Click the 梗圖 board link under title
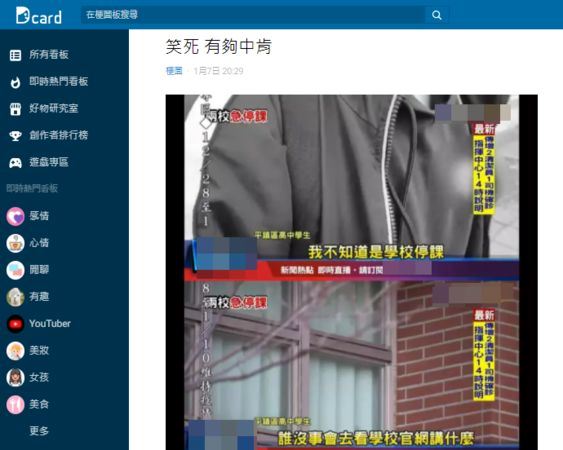Image resolution: width=563 pixels, height=450 pixels. coord(174,71)
